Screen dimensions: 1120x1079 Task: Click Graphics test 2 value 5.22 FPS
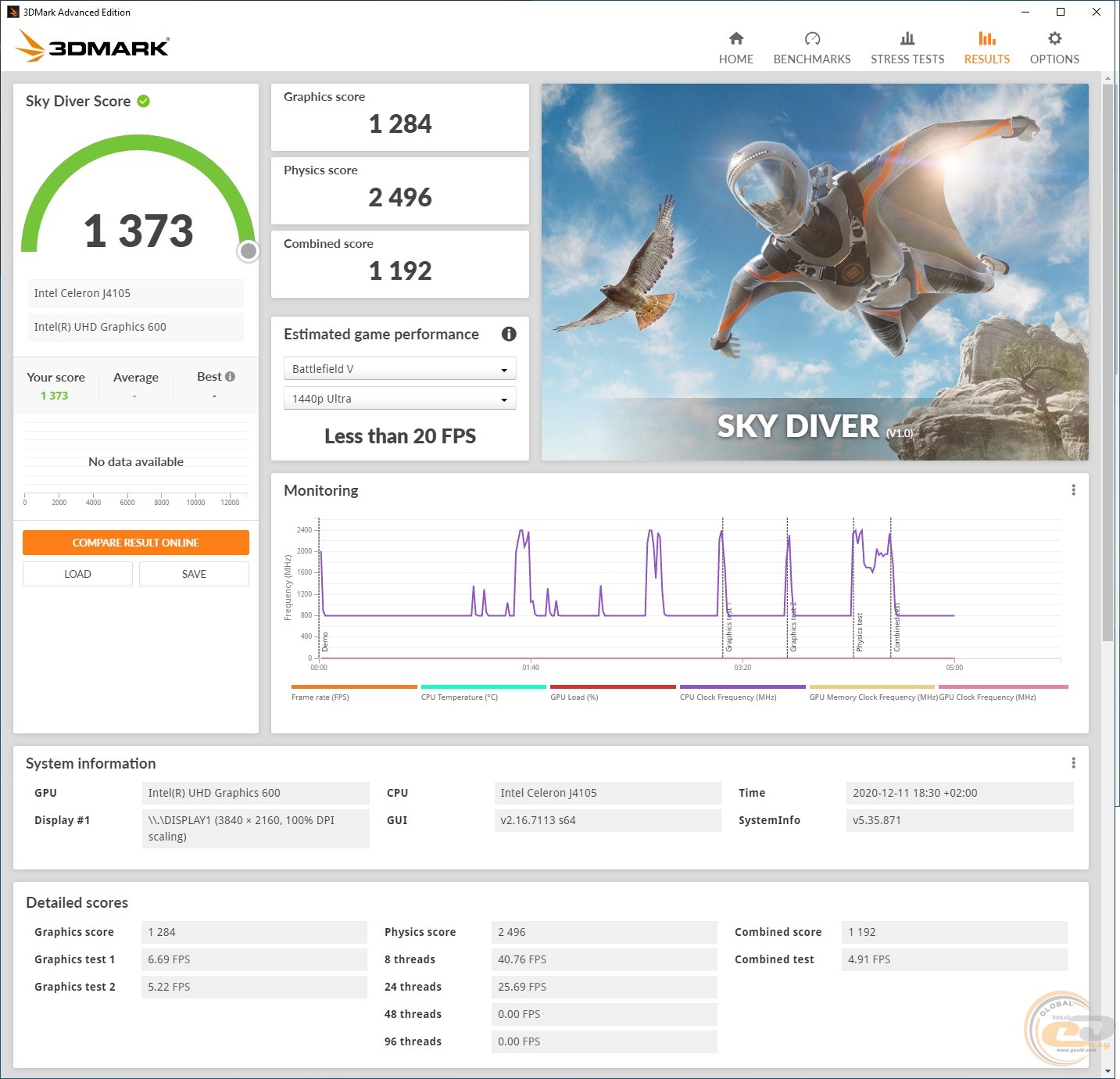click(254, 987)
